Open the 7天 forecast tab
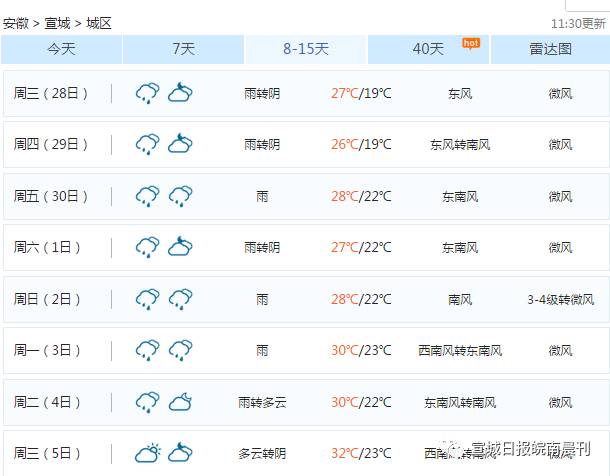This screenshot has width=610, height=476. click(x=183, y=49)
